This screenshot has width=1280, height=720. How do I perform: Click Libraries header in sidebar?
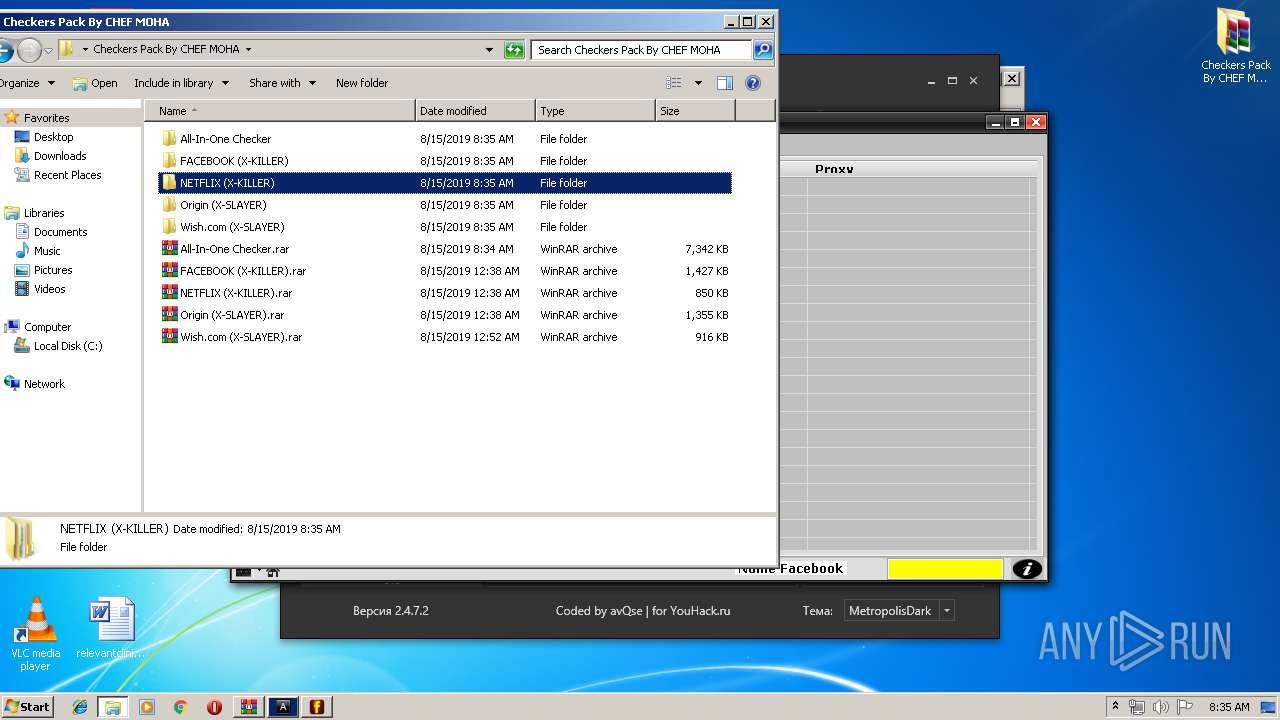(x=35, y=213)
